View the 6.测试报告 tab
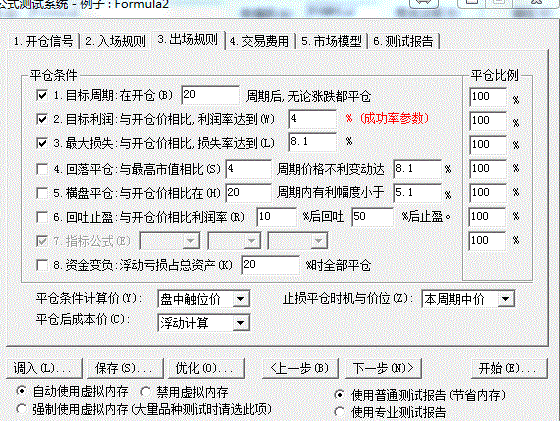 (403, 41)
